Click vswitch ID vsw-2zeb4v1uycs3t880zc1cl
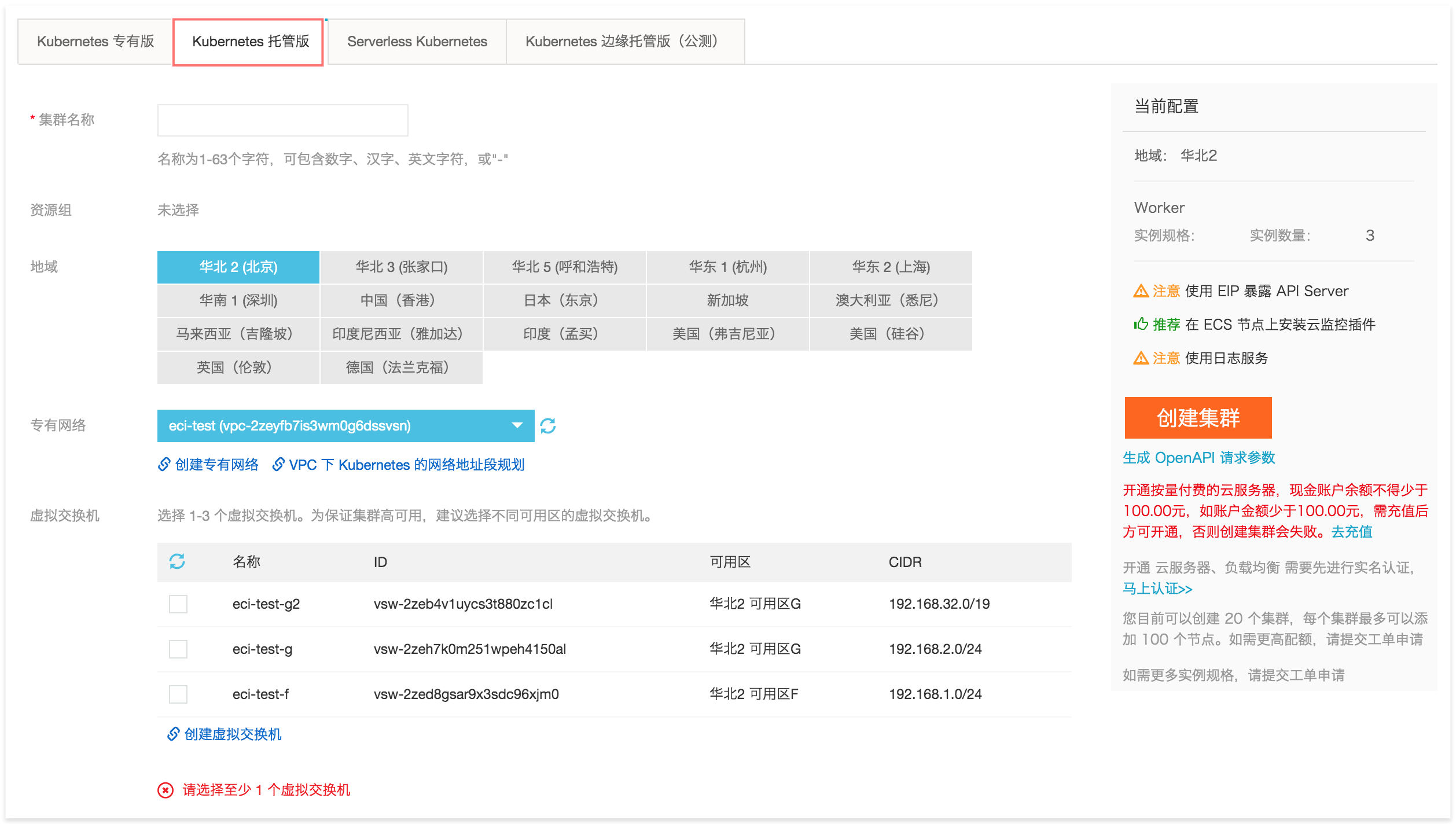This screenshot has height=824, width=1456. tap(463, 604)
